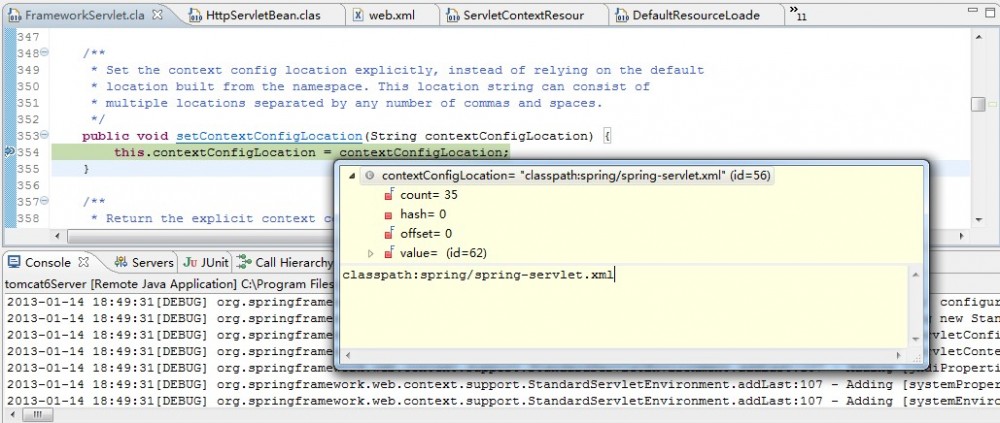Open the Call Hierarchy view tab
Screen dimensions: 1000x423
285,262
